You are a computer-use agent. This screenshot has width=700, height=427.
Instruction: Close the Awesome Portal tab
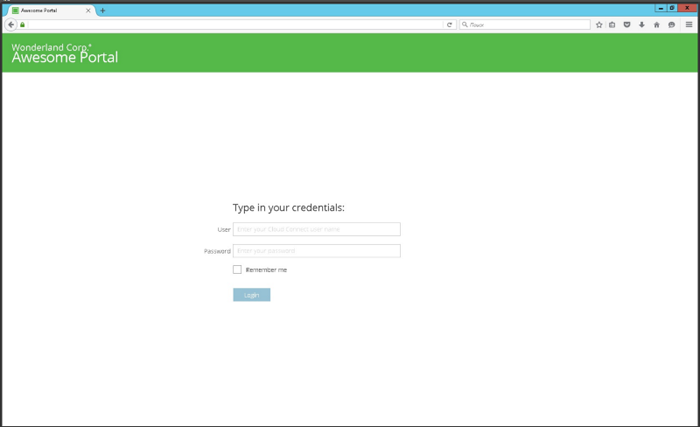coord(88,10)
